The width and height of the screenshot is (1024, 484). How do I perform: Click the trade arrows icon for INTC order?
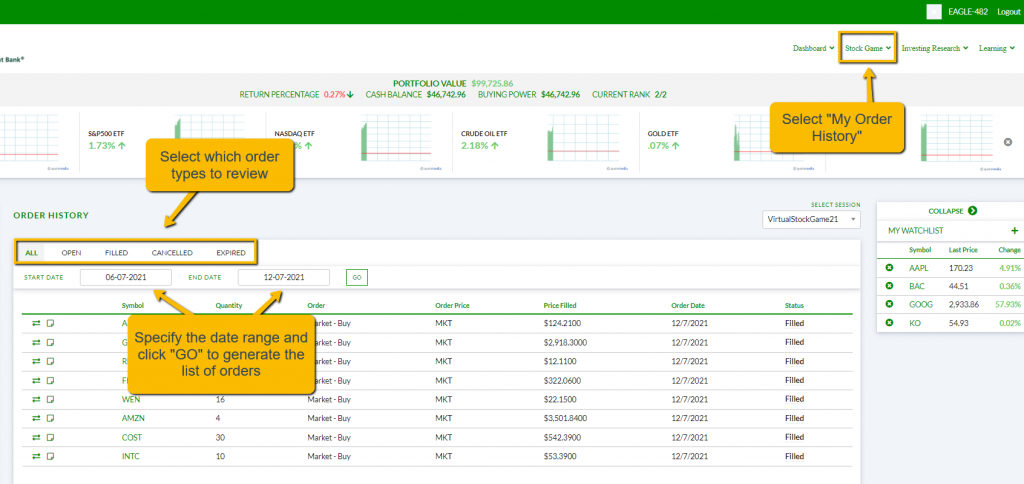click(x=36, y=457)
